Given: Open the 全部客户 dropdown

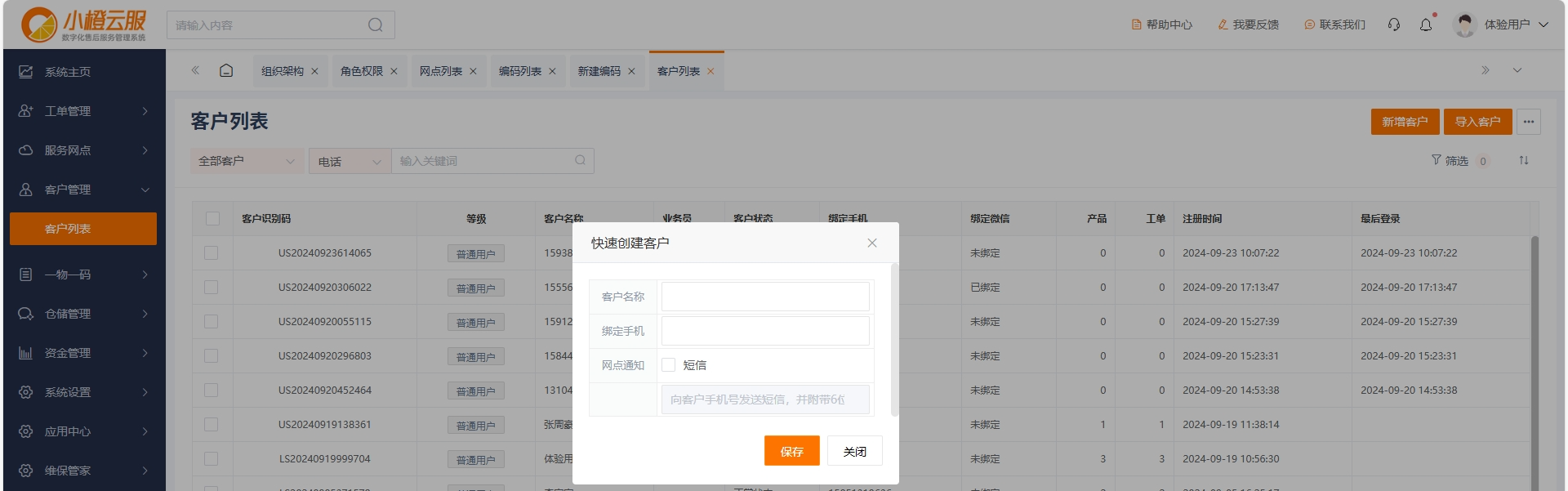Looking at the screenshot, I should 247,161.
